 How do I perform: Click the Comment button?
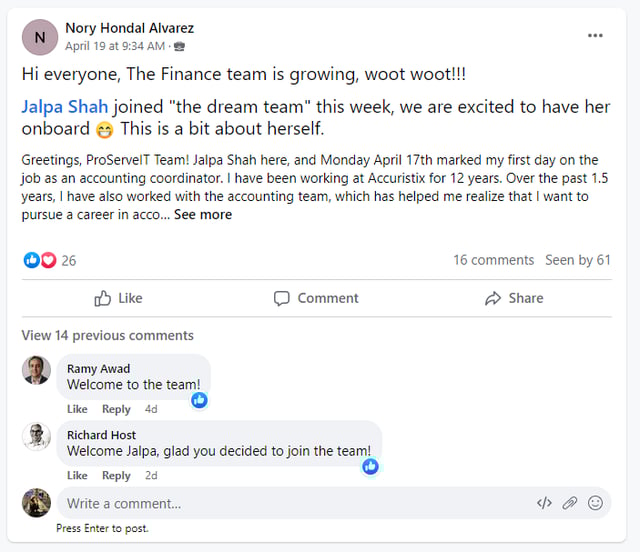(316, 298)
